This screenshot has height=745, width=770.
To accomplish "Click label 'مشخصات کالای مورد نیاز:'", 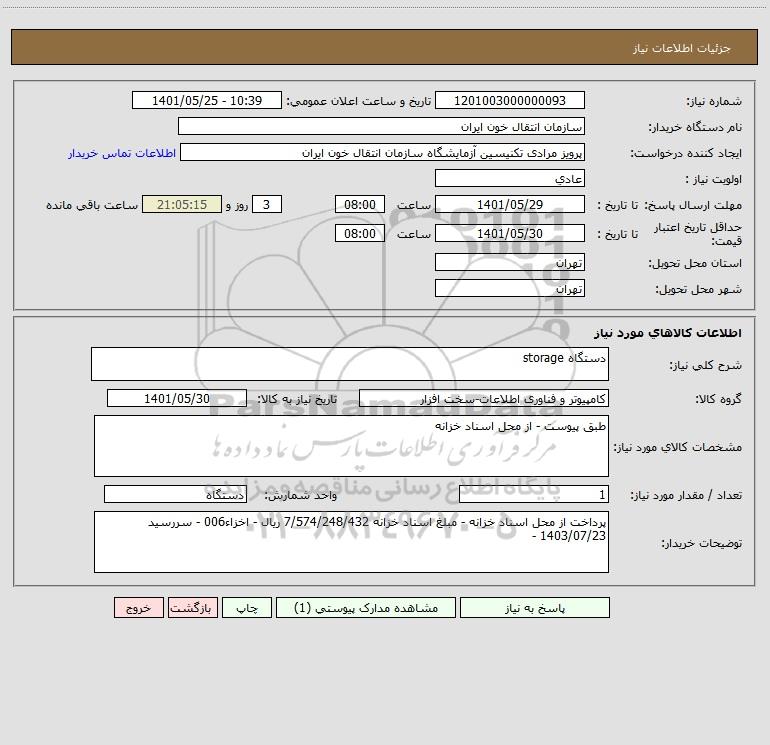I will [x=678, y=447].
